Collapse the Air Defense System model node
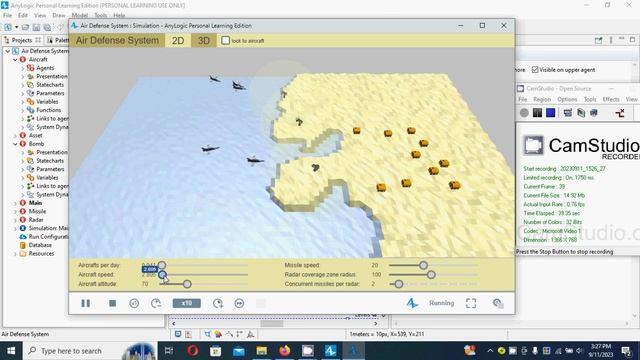Image resolution: width=640 pixels, height=360 pixels. point(7,51)
